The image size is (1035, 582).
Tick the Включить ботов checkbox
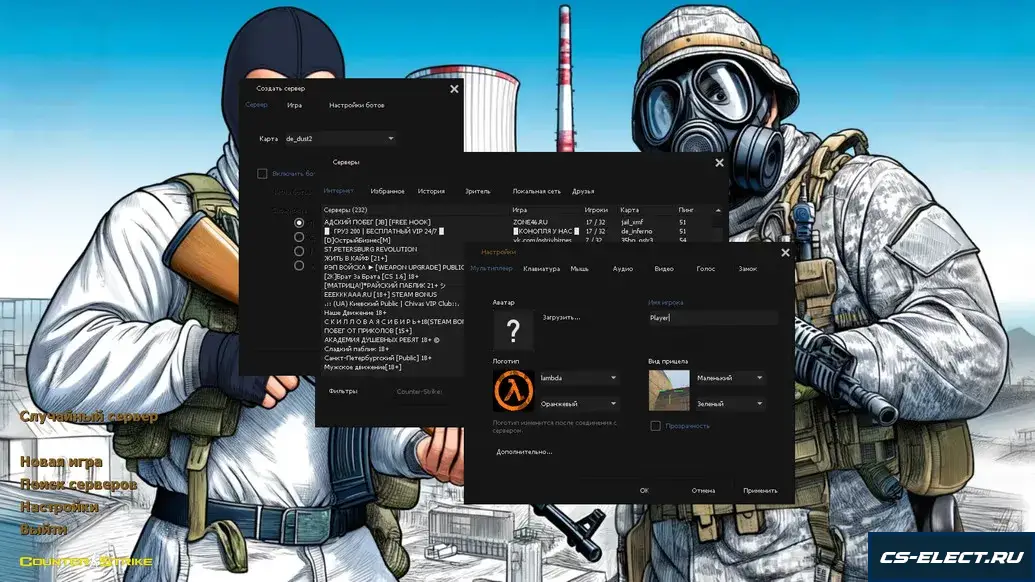point(262,173)
